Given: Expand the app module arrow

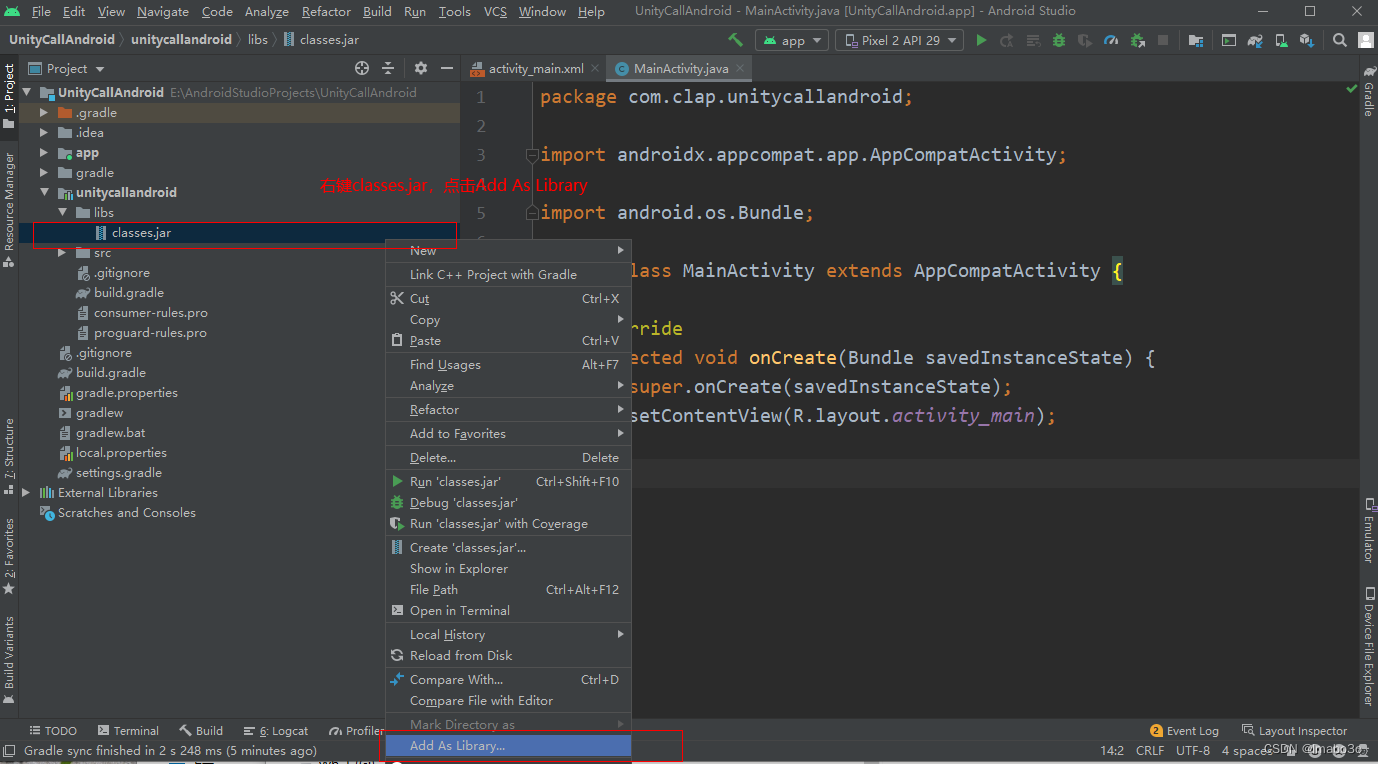Looking at the screenshot, I should click(44, 152).
